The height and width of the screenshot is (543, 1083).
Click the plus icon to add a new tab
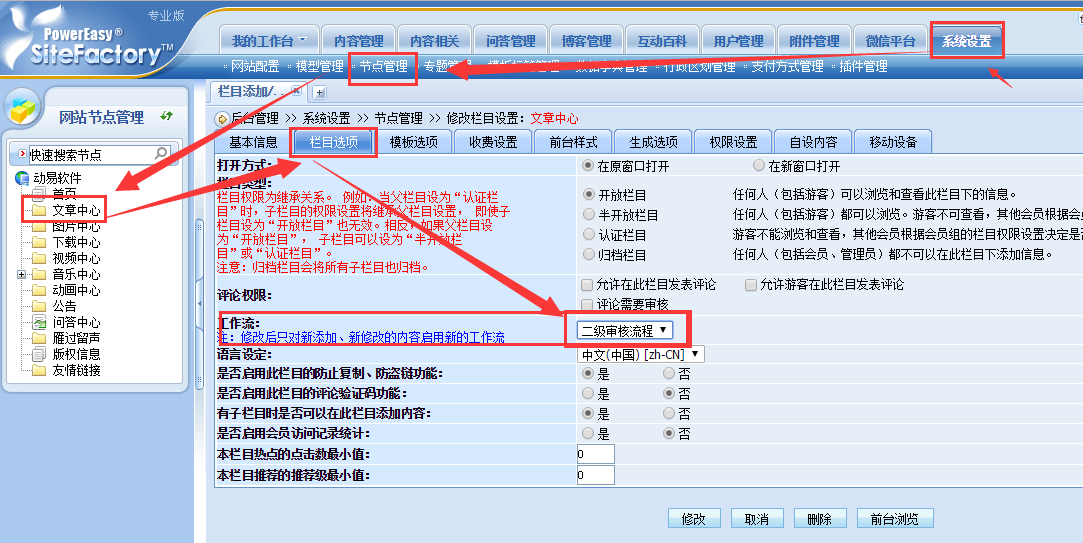tap(320, 92)
